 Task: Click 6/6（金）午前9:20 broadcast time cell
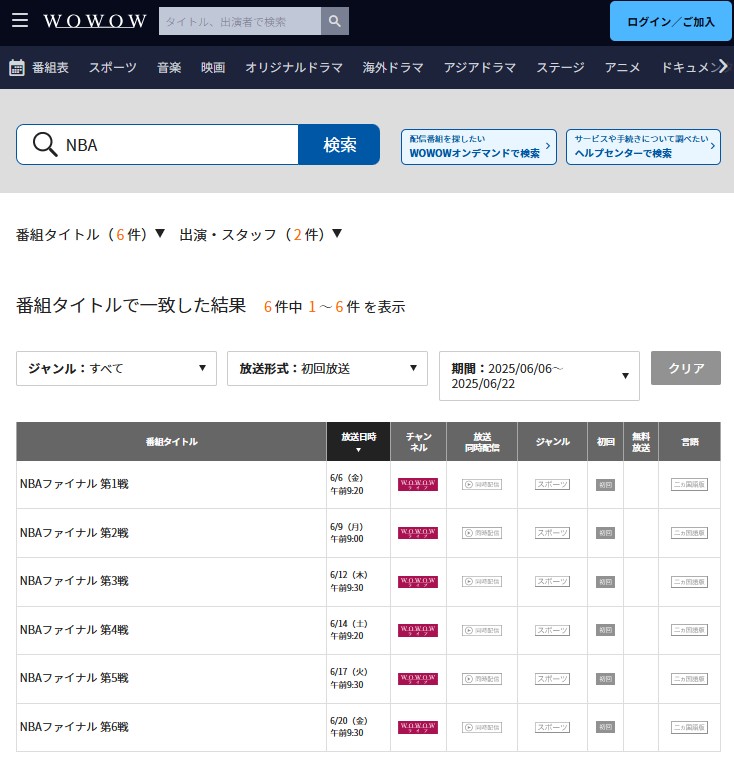click(358, 485)
